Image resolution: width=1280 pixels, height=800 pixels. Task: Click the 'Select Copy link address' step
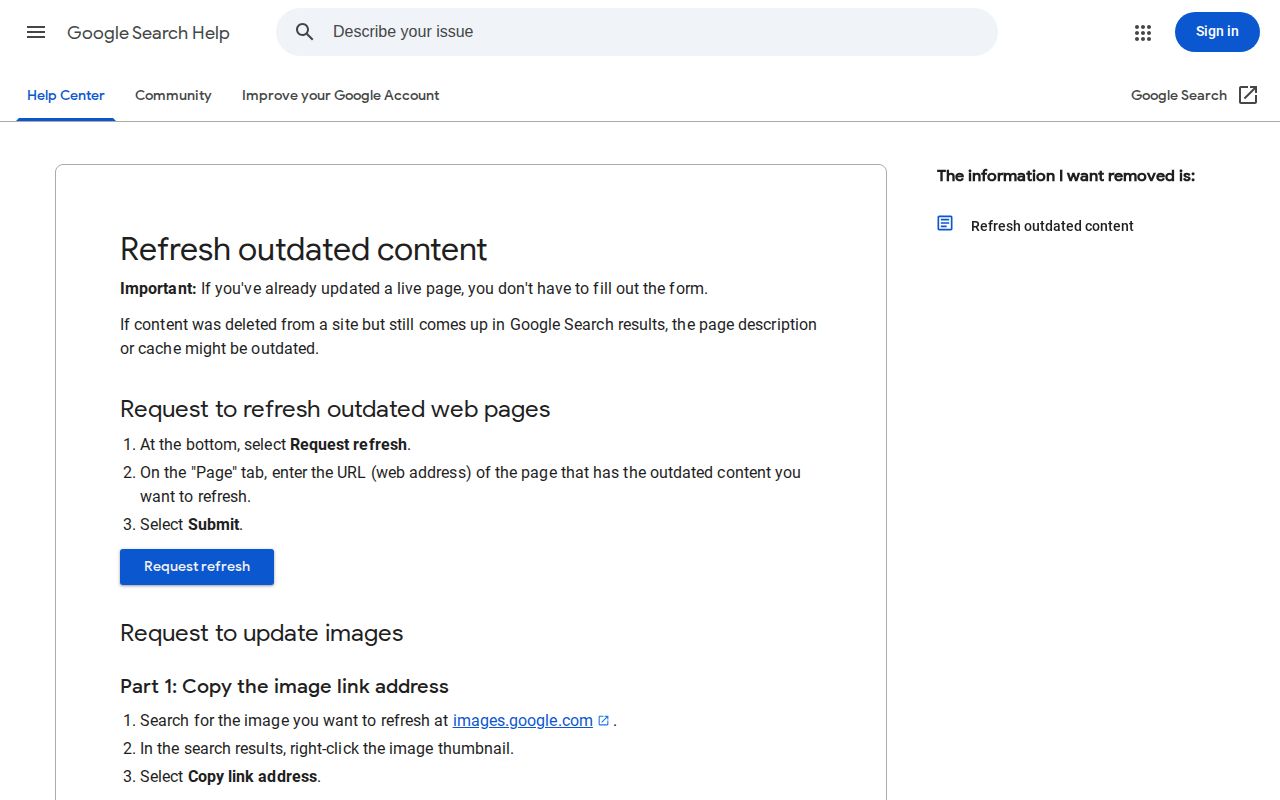[x=230, y=777]
